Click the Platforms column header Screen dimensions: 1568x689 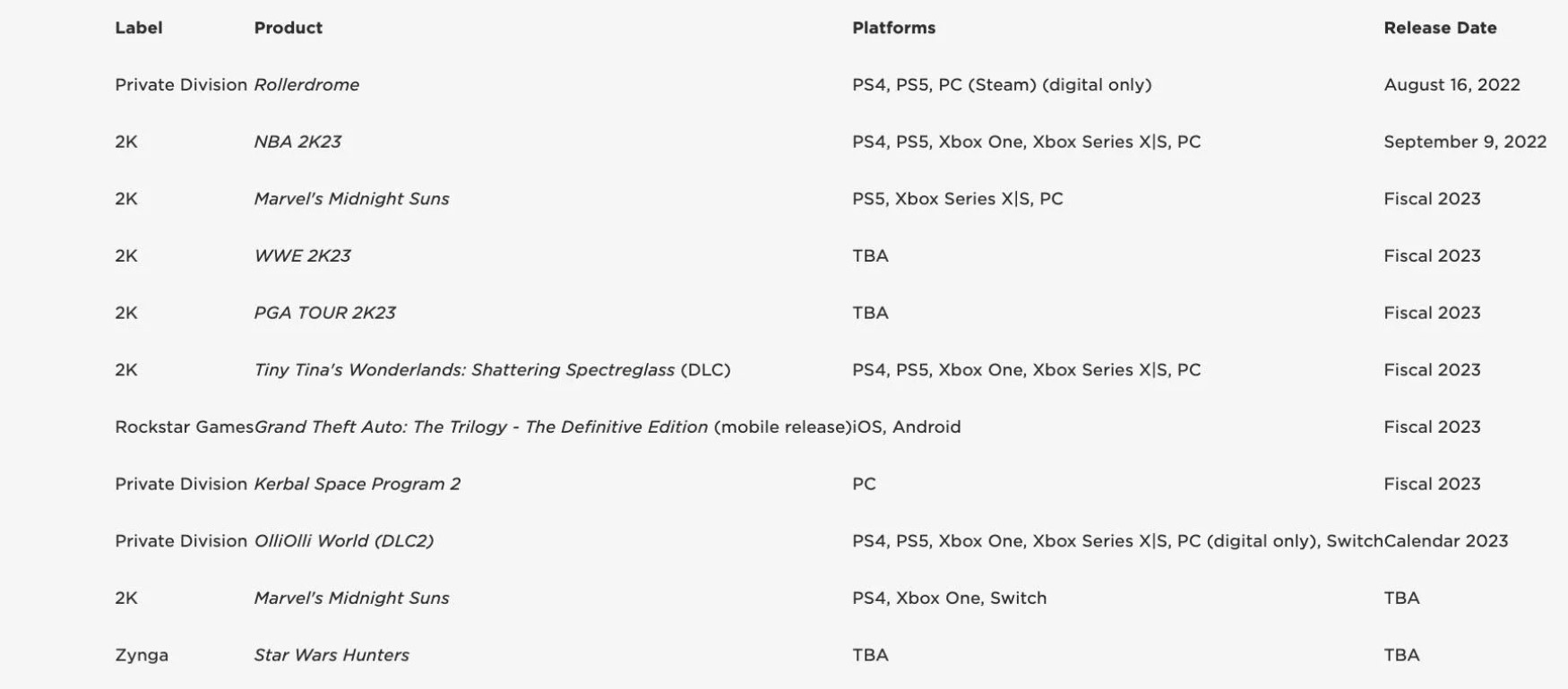[x=893, y=28]
